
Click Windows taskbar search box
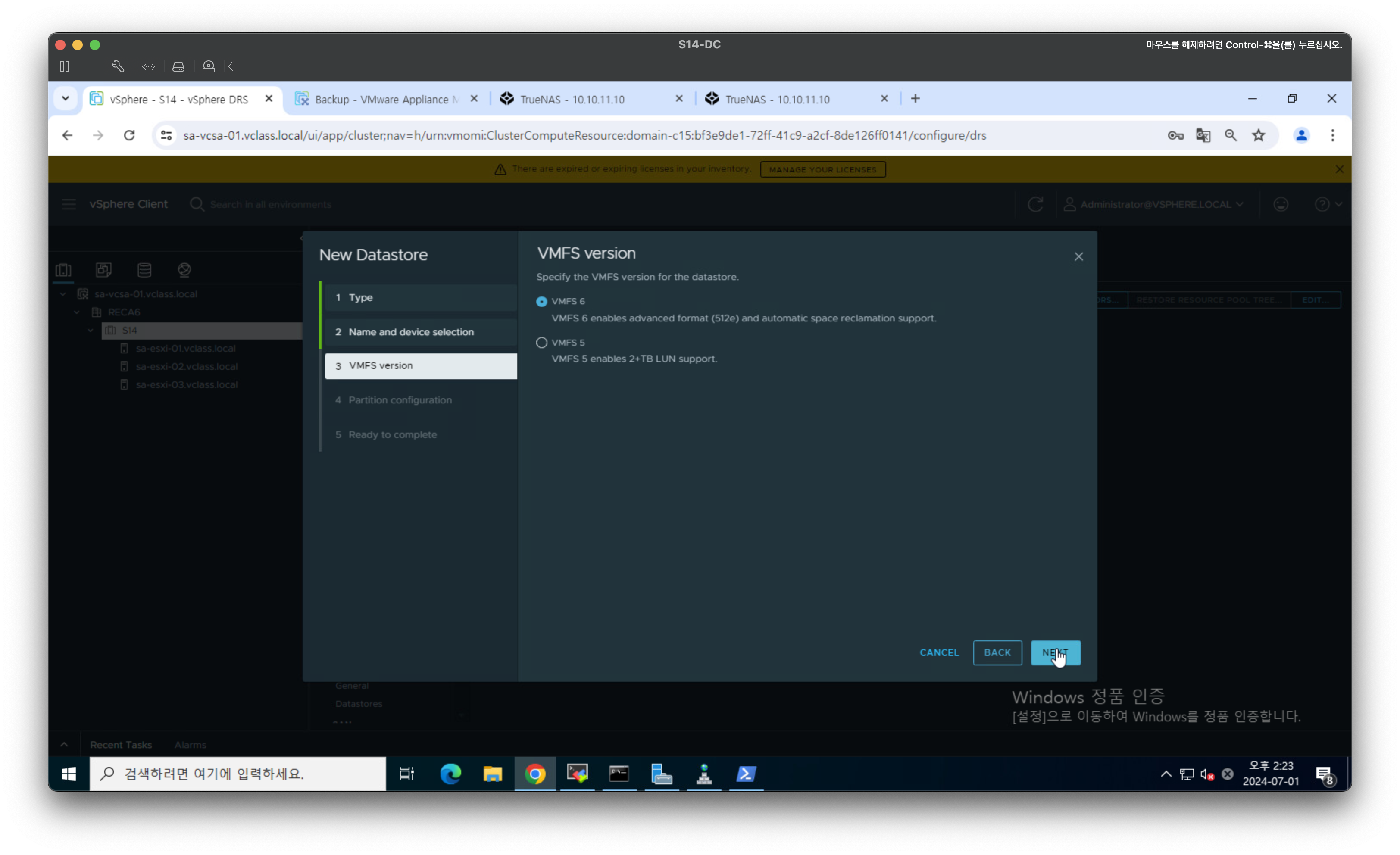coord(237,774)
